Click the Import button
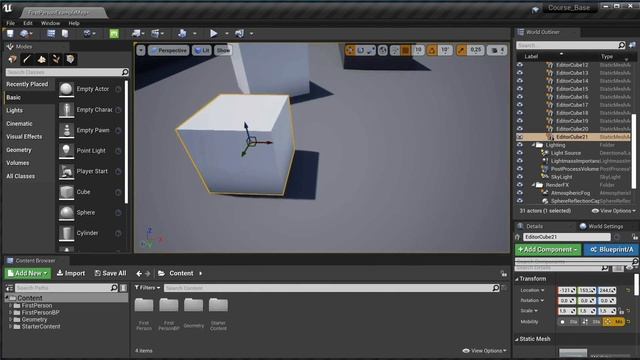Screen dimensions: 640x360 point(71,273)
